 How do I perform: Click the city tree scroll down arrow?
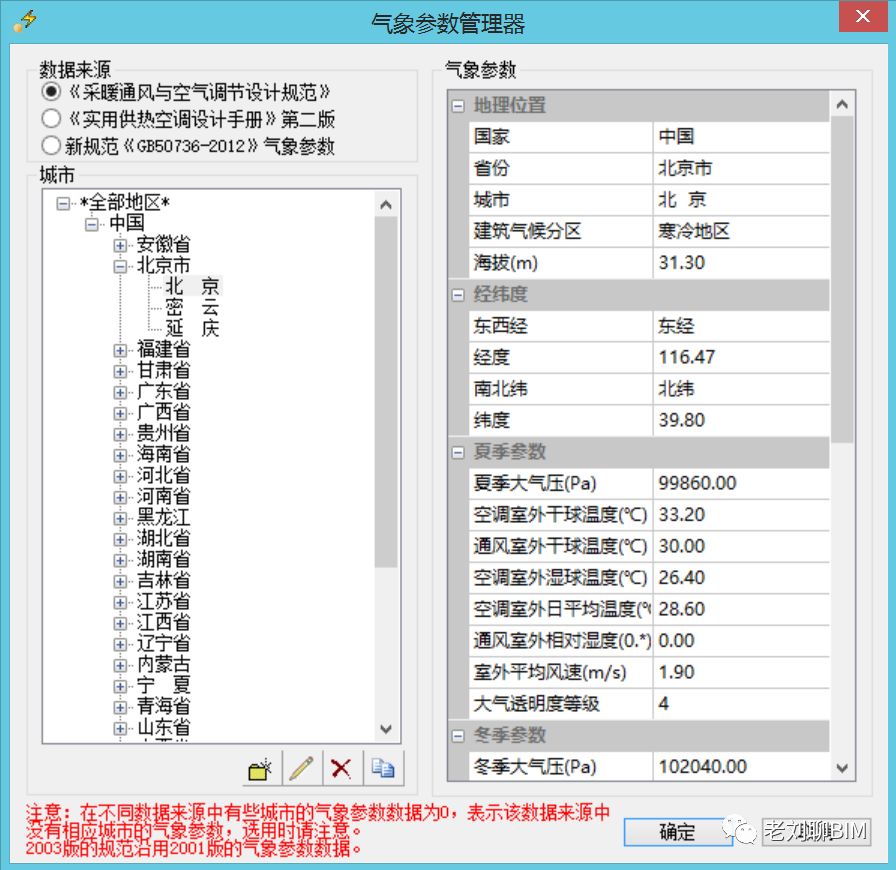(386, 729)
